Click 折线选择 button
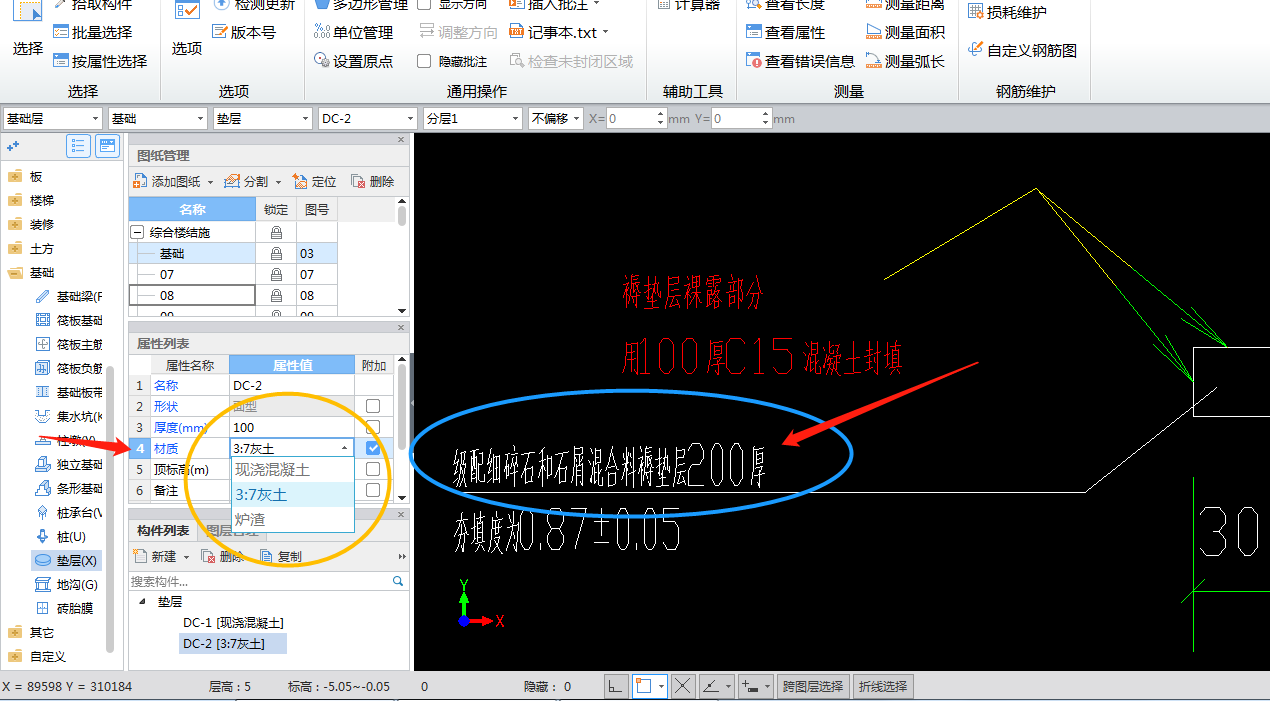The height and width of the screenshot is (701, 1270). click(x=883, y=686)
